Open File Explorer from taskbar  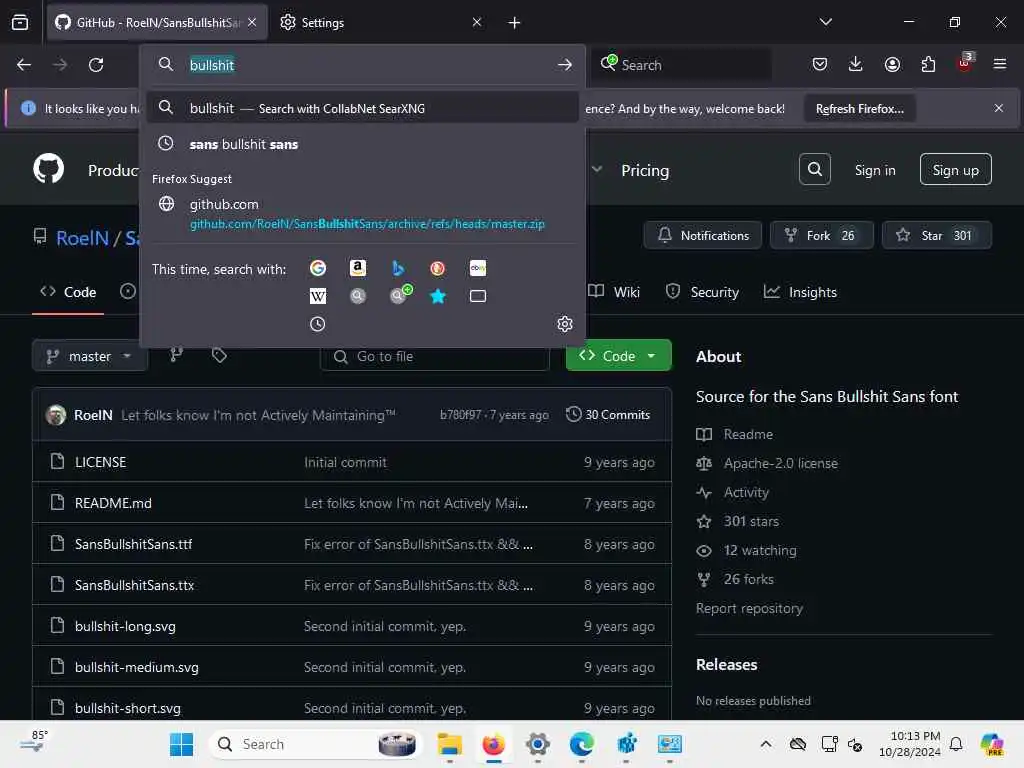tap(449, 744)
